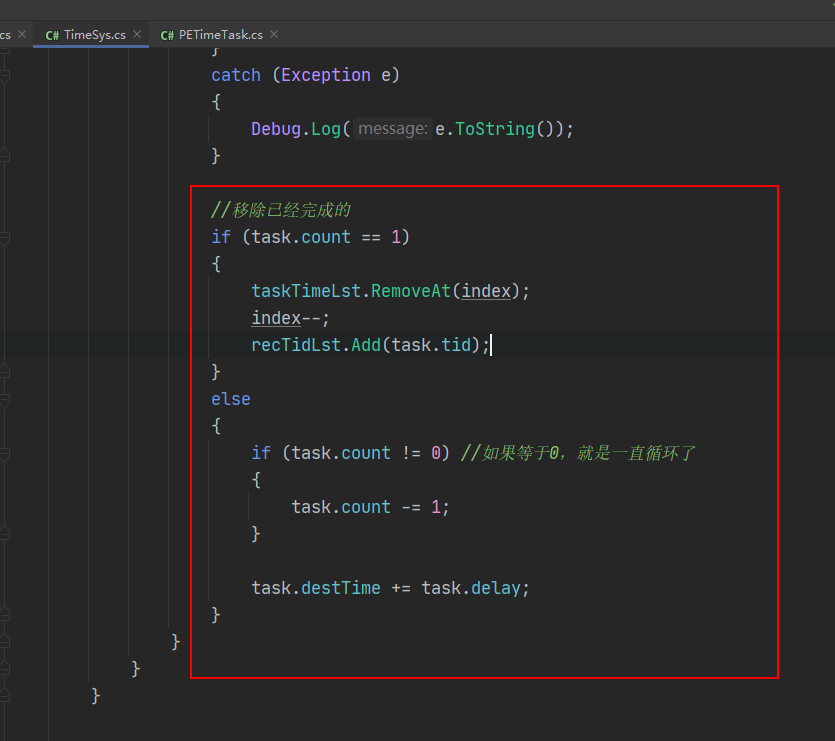Click 'index' inside RemoveAt parentheses
Viewport: 835px width, 741px height.
click(x=486, y=291)
